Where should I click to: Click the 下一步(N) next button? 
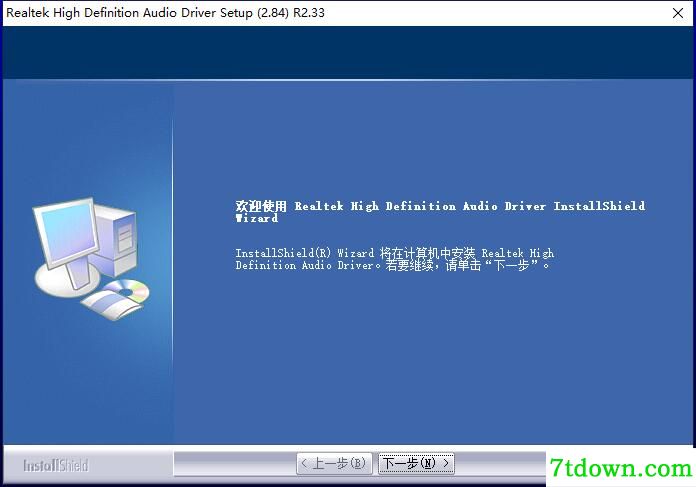click(x=416, y=464)
